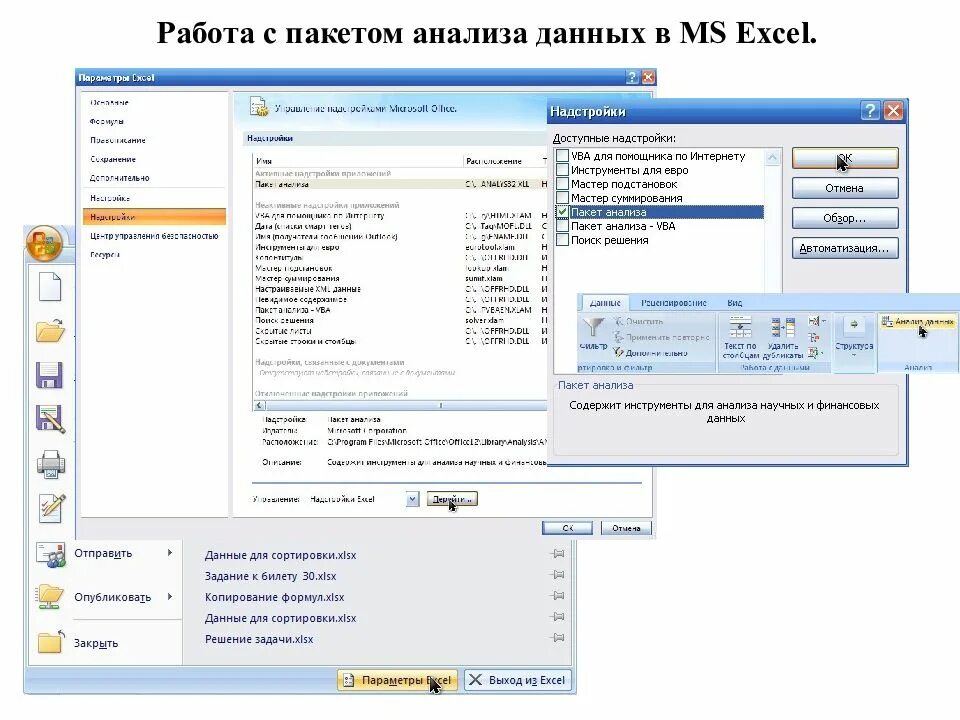Click Отмена in the Надстройки dialog
Image resolution: width=960 pixels, height=720 pixels.
845,188
